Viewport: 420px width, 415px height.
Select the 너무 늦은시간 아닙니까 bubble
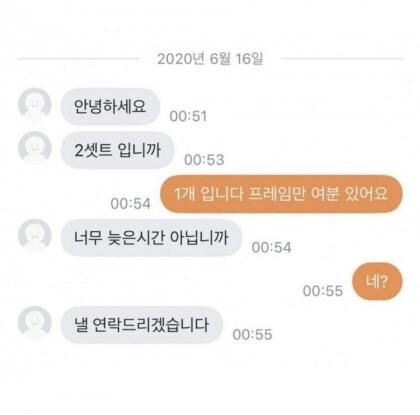coord(151,238)
